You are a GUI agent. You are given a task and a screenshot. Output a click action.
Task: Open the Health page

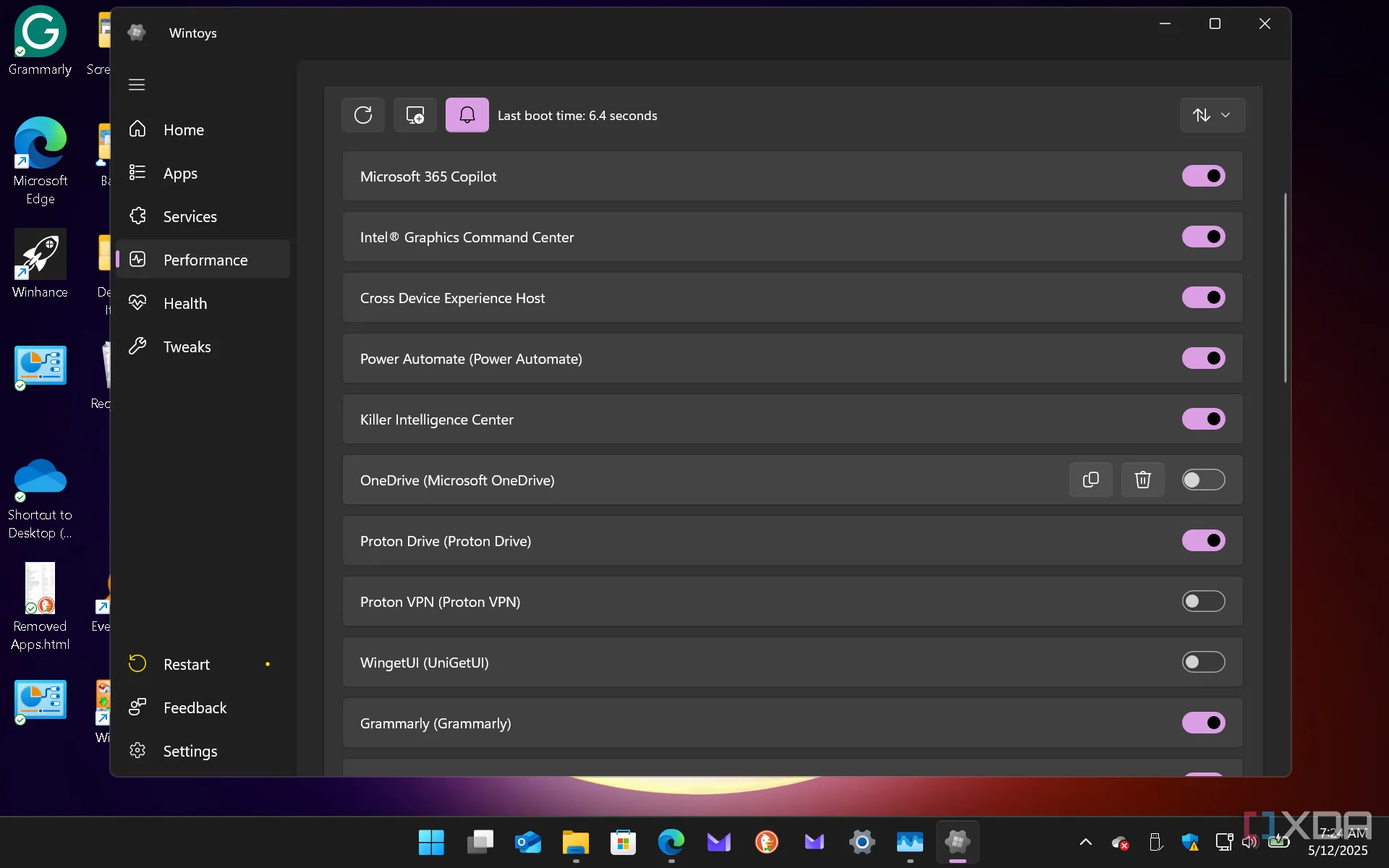pos(185,303)
